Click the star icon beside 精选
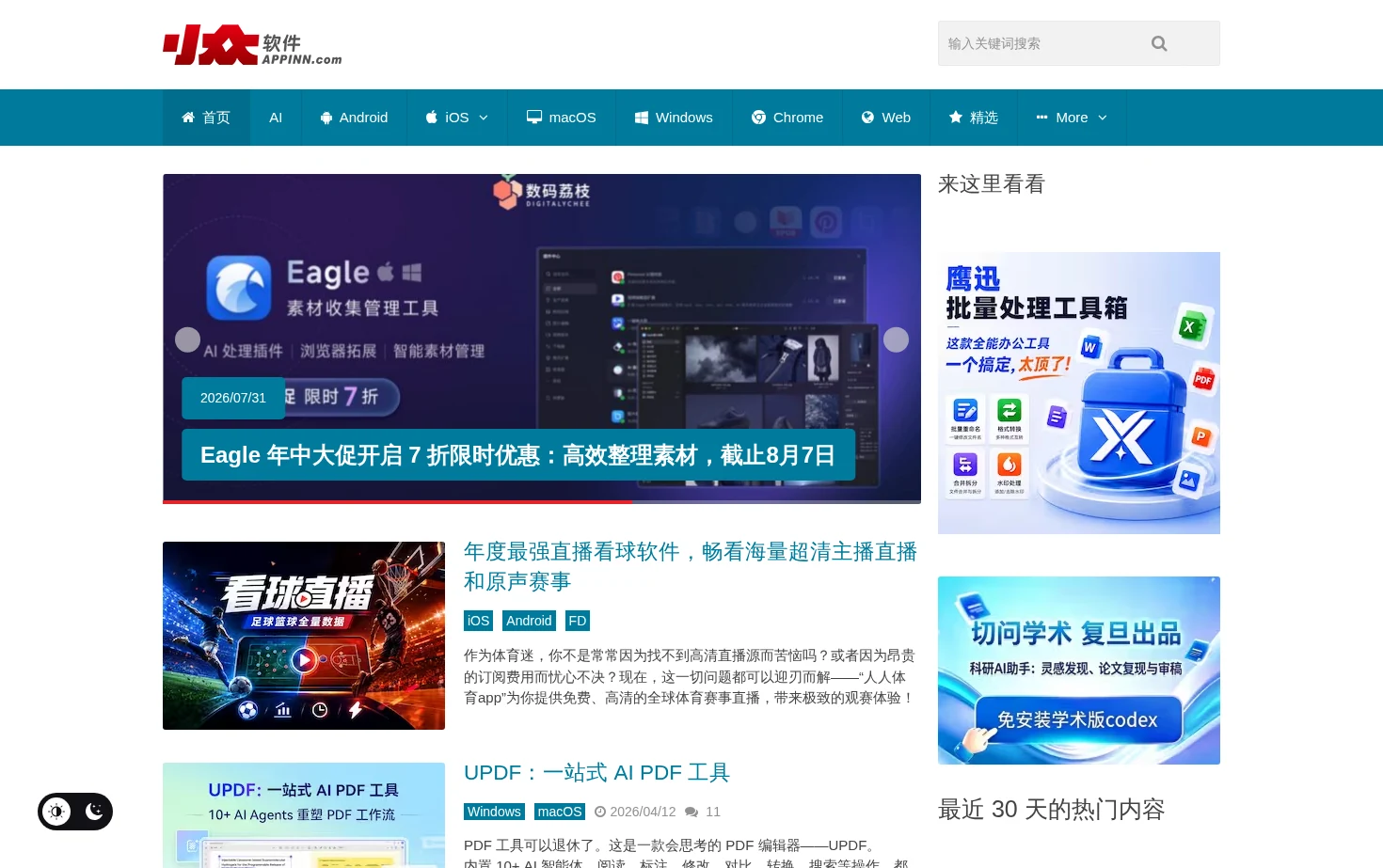Image resolution: width=1383 pixels, height=868 pixels. (956, 118)
